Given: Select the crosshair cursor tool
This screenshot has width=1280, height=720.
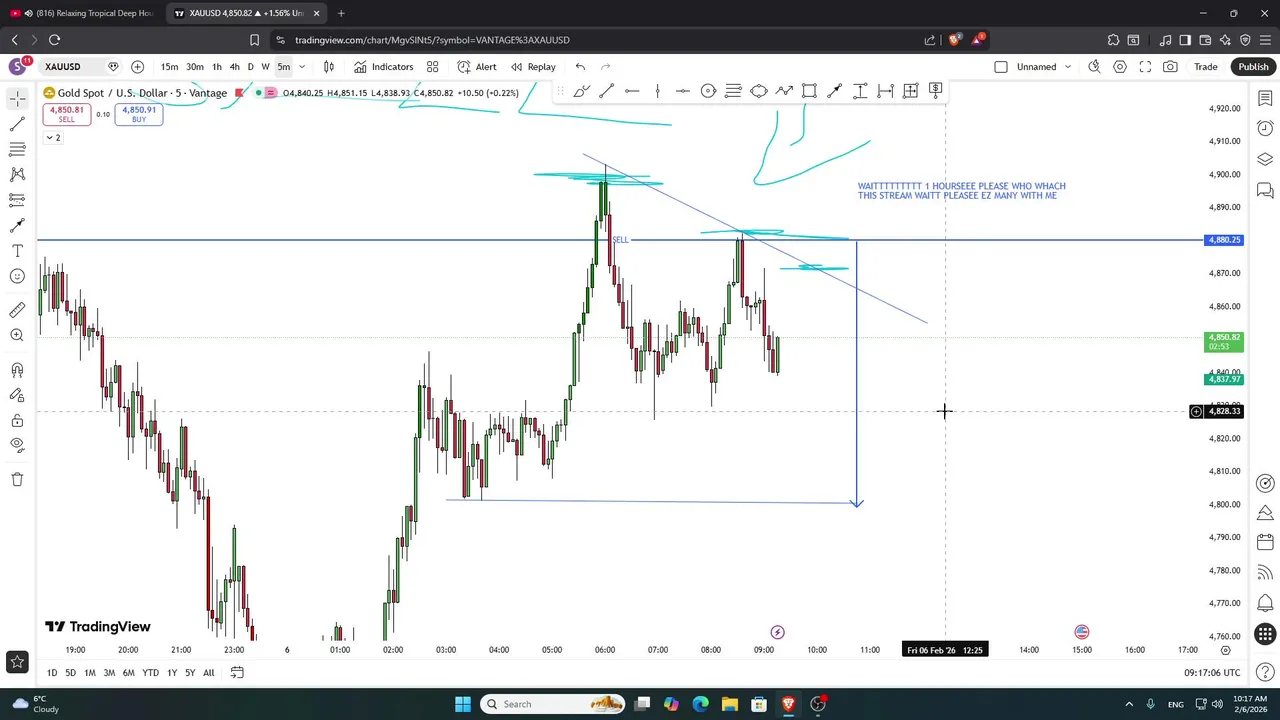Looking at the screenshot, I should pos(17,98).
